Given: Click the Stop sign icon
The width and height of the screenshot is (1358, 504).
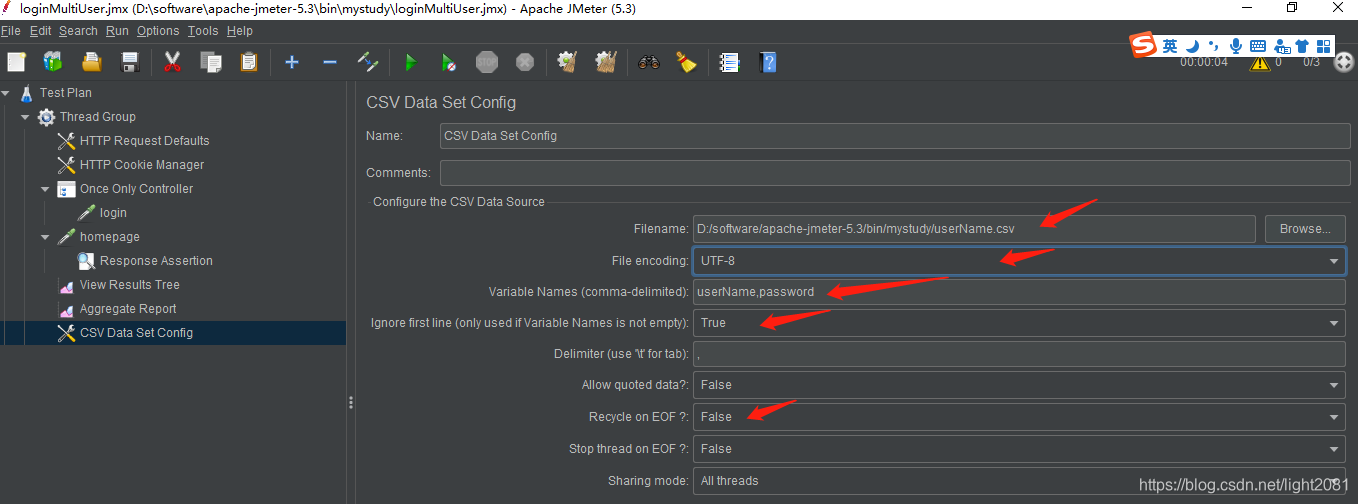Looking at the screenshot, I should click(487, 62).
